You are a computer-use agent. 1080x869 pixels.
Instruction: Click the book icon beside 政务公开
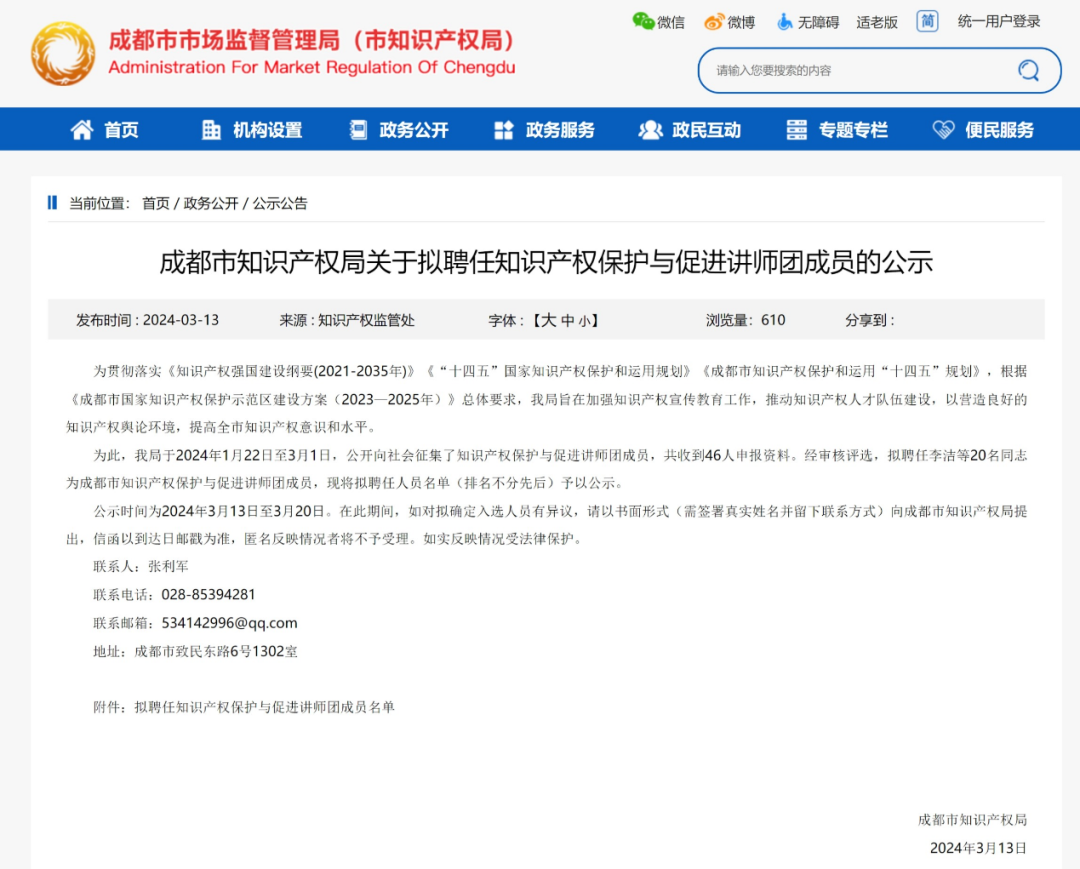point(356,129)
